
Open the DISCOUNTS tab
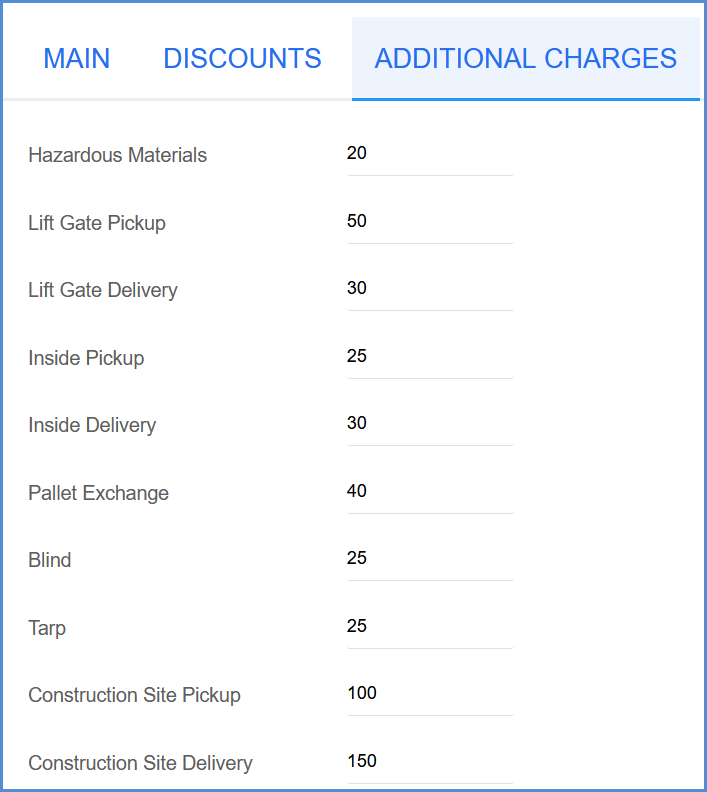coord(242,58)
